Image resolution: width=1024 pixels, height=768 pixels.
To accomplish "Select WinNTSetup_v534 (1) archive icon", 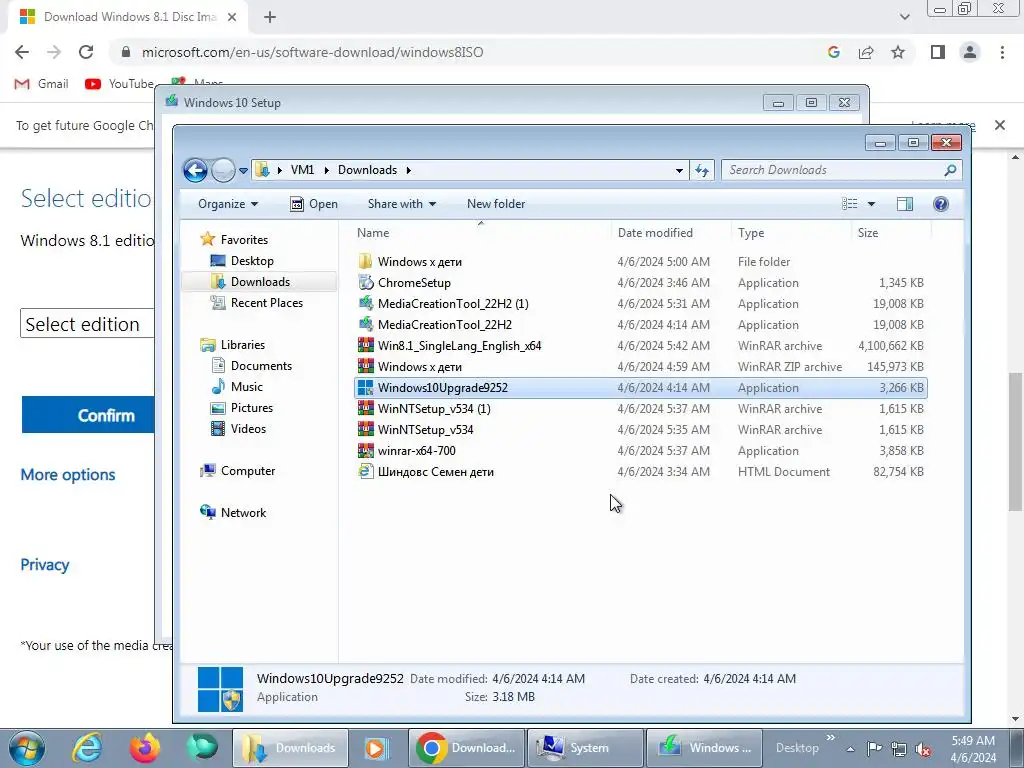I will click(366, 409).
